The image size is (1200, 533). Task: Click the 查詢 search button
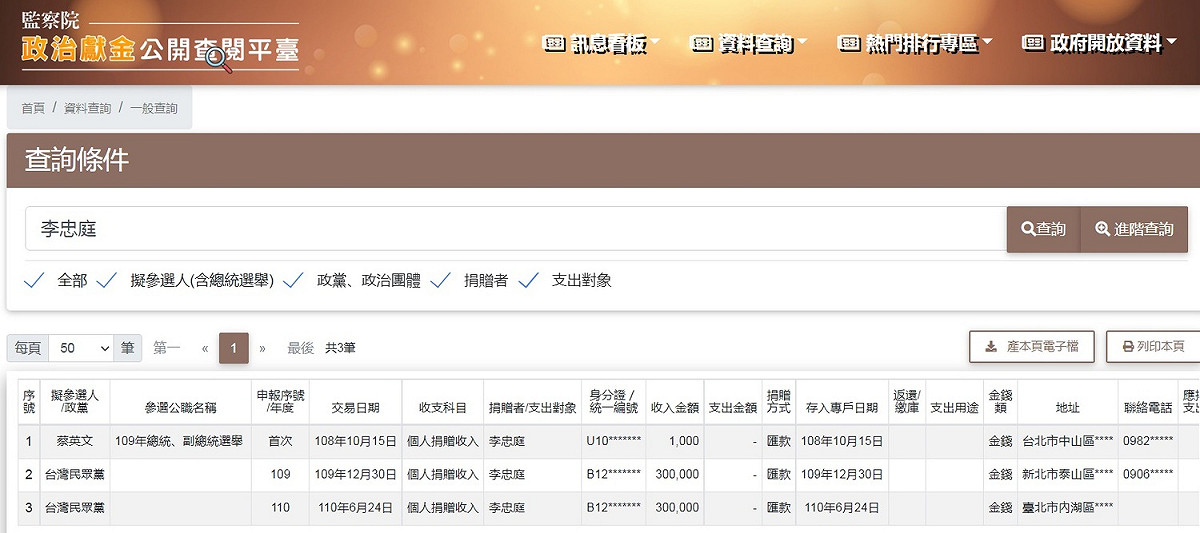pos(1043,229)
